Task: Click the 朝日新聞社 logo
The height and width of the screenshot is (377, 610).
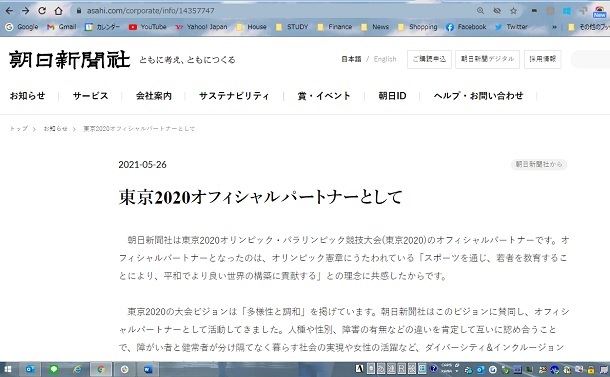Action: point(69,60)
